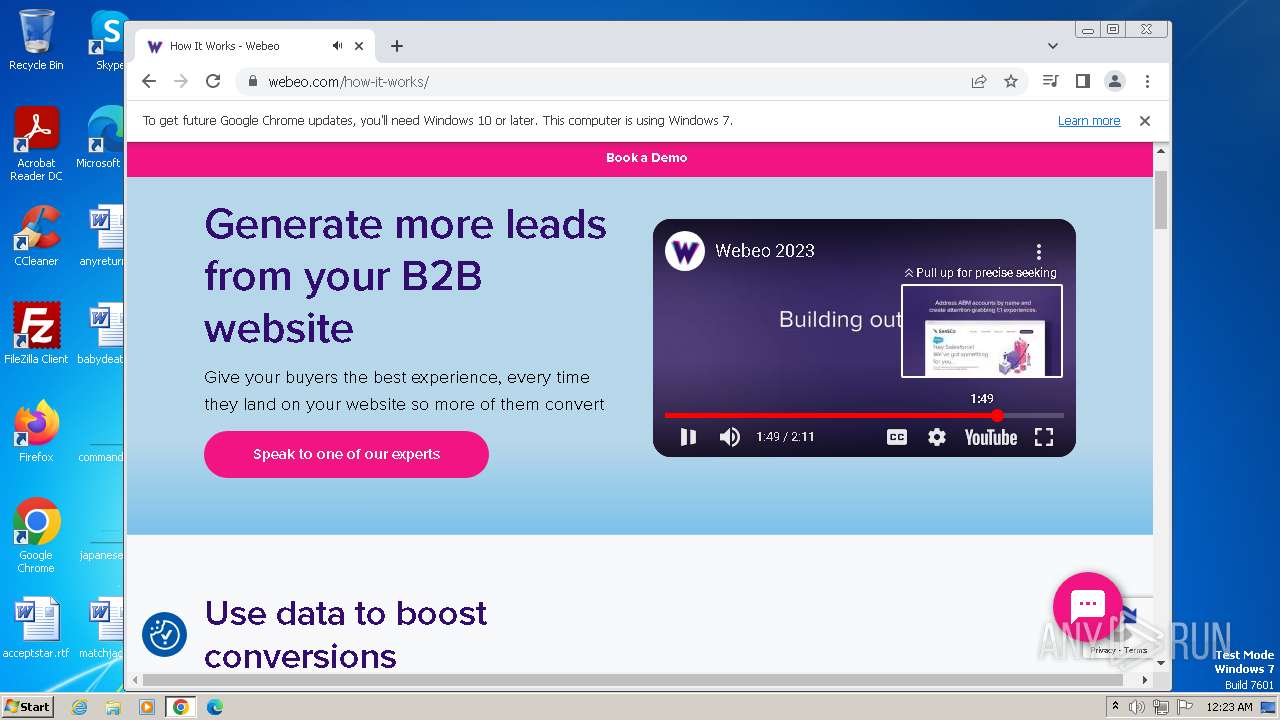
Task: Open a new Chrome tab
Action: (397, 46)
